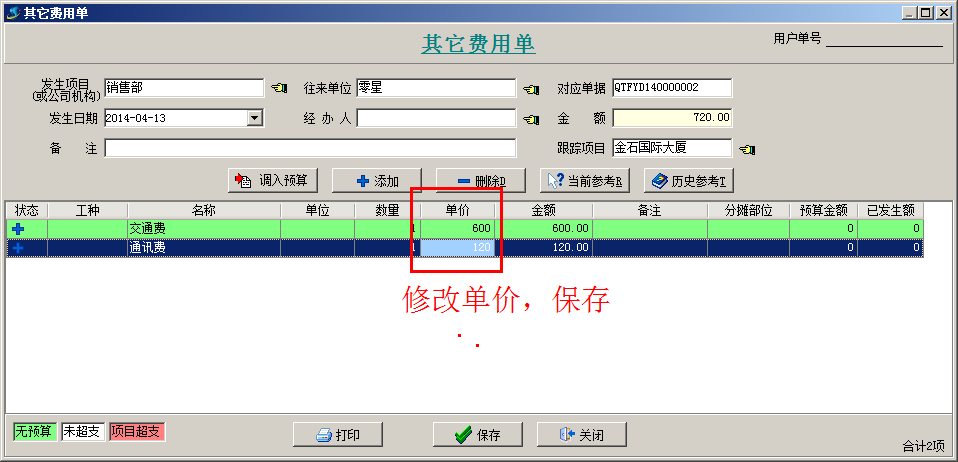The width and height of the screenshot is (958, 462).
Task: Open the 发生日期 date dropdown arrow
Action: [x=255, y=118]
